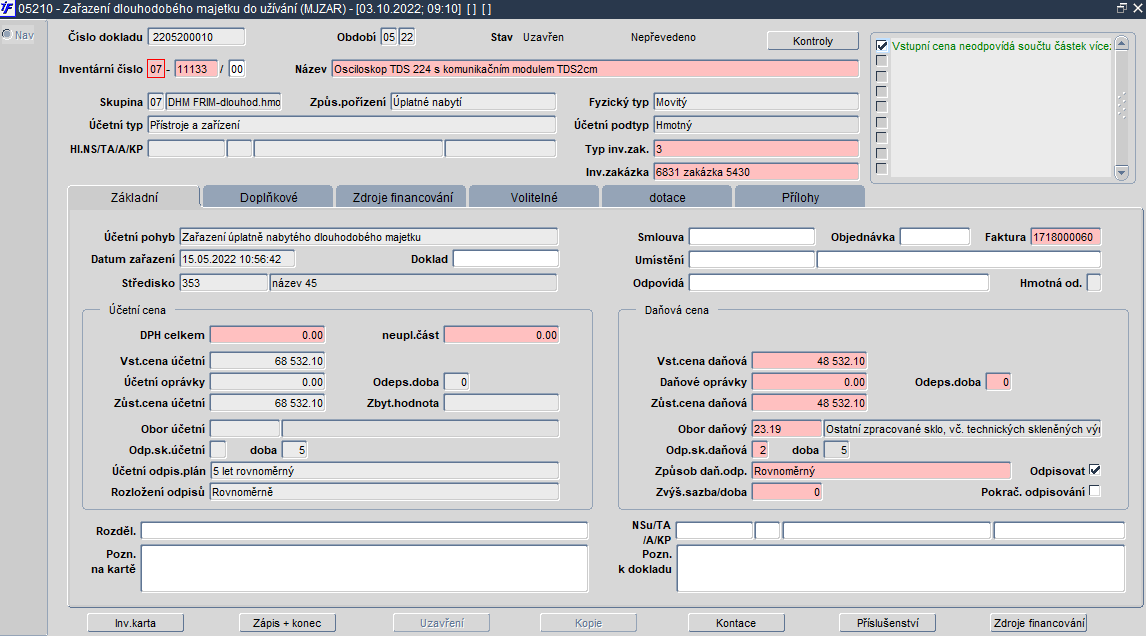Click the Faktura field 1718000060
Viewport: 1146px width, 636px height.
[1066, 237]
